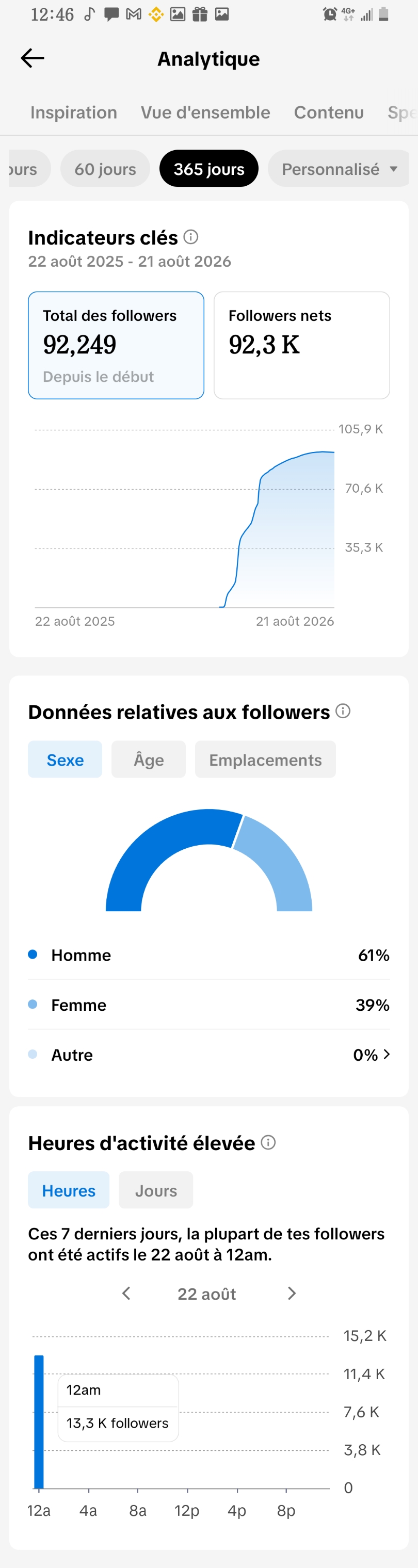Viewport: 418px width, 1568px height.
Task: Tap info icon beside Heures d'activité élevée
Action: coord(268,1142)
